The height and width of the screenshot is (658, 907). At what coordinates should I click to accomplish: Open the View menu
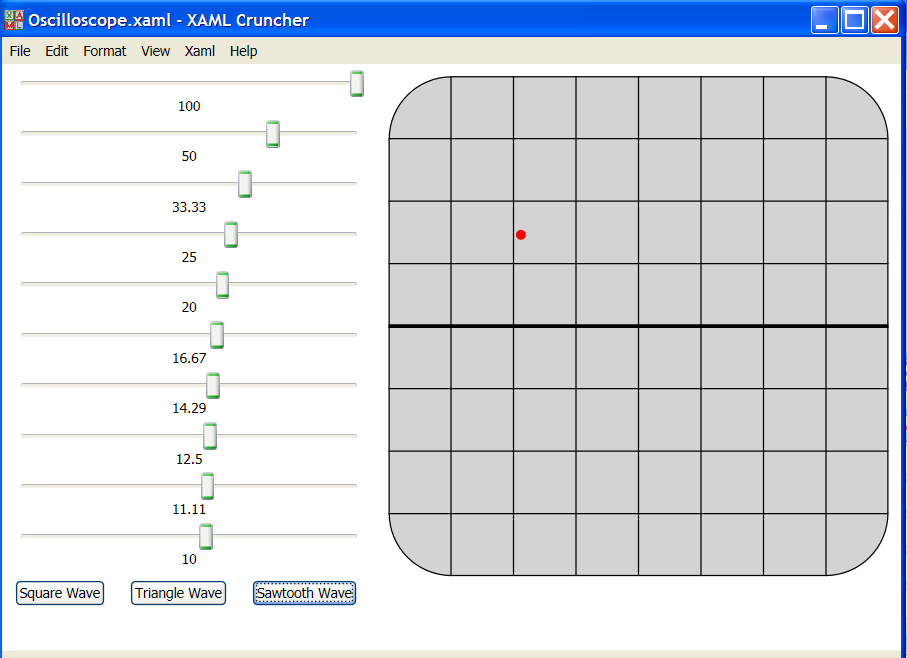coord(156,51)
